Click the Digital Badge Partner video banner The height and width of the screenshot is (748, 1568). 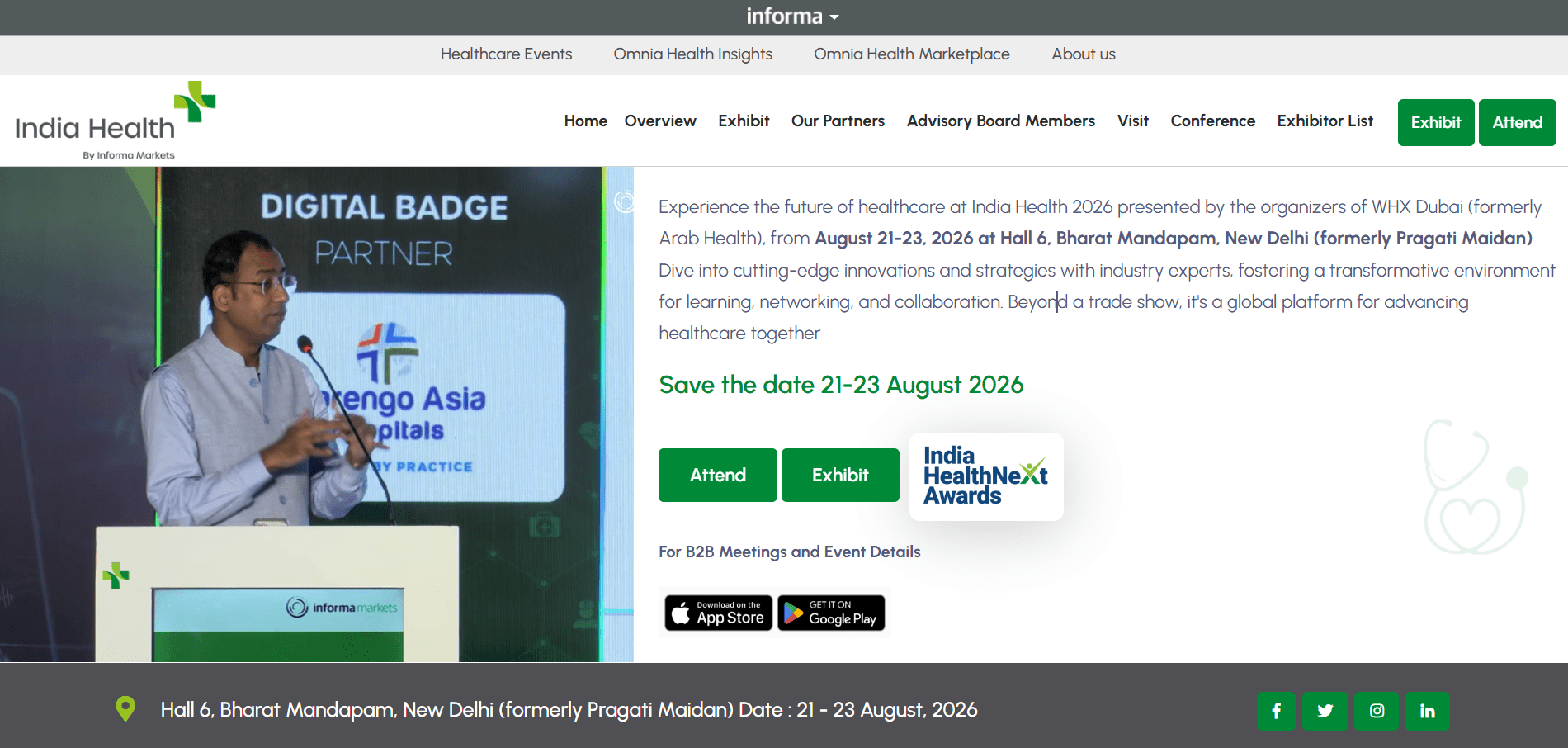[x=317, y=414]
